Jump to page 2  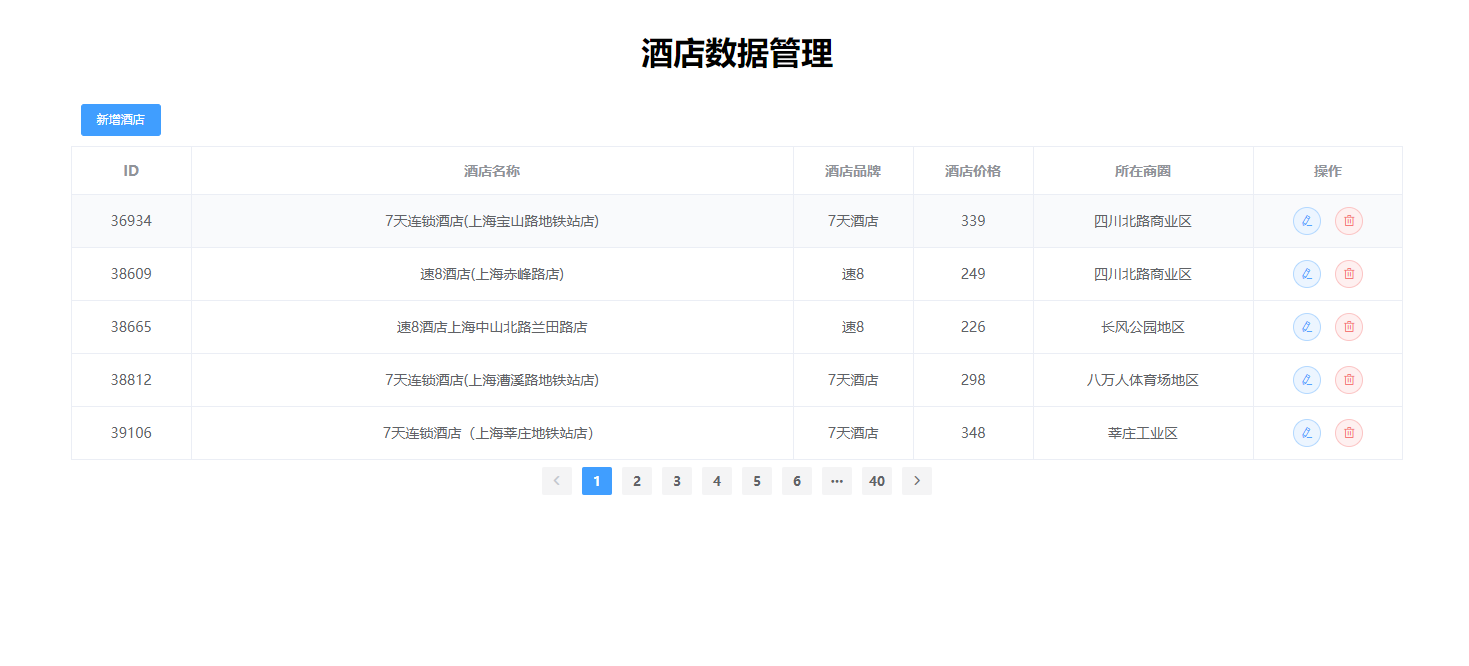(x=637, y=481)
